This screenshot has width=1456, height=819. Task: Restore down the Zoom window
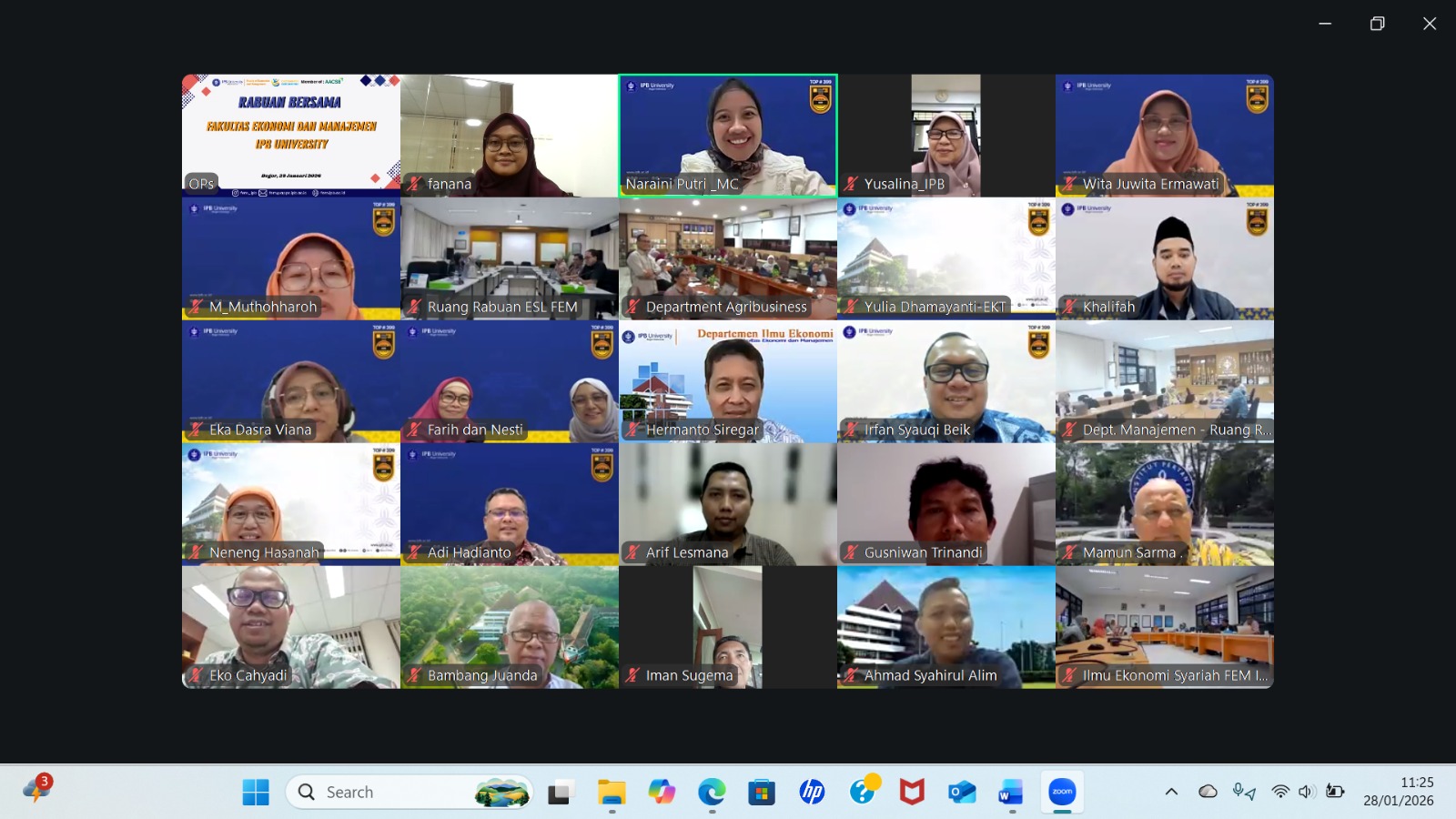pos(1377,24)
